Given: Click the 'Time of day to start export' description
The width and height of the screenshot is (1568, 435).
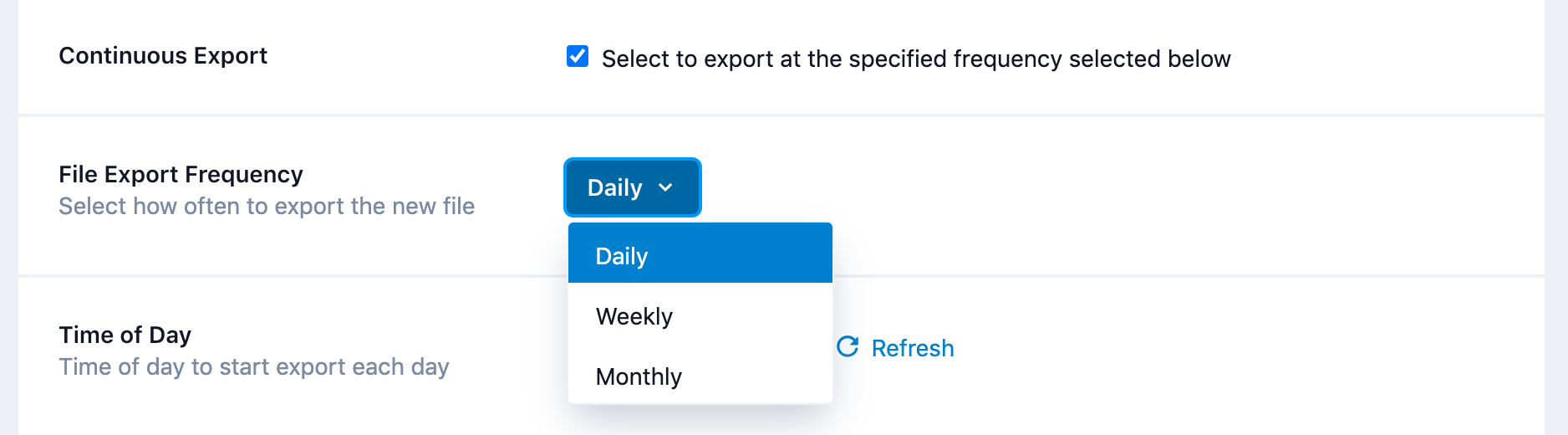Looking at the screenshot, I should [x=254, y=366].
